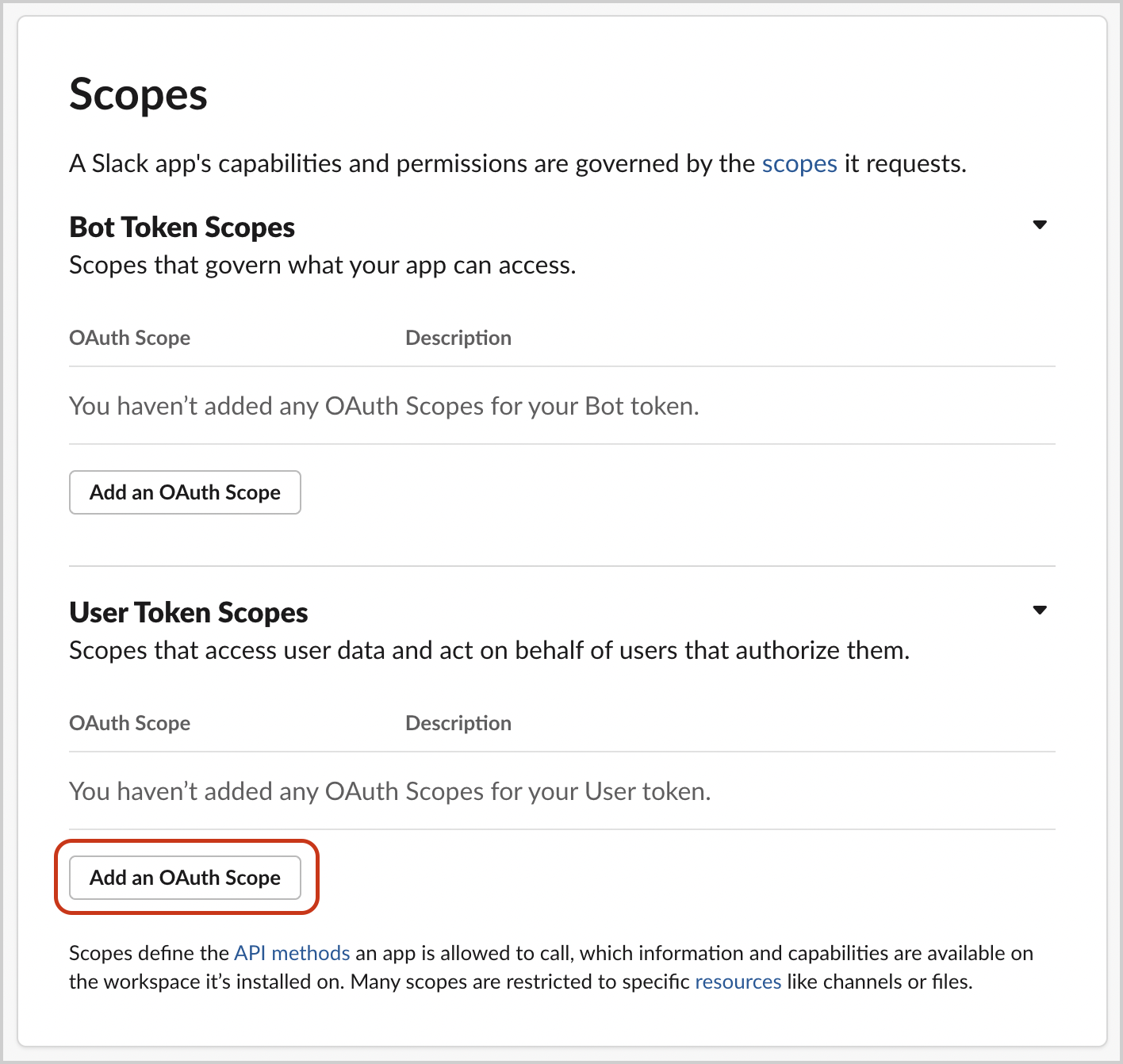1123x1064 pixels.
Task: Select the "Bot Token Scopes" heading
Action: [182, 228]
